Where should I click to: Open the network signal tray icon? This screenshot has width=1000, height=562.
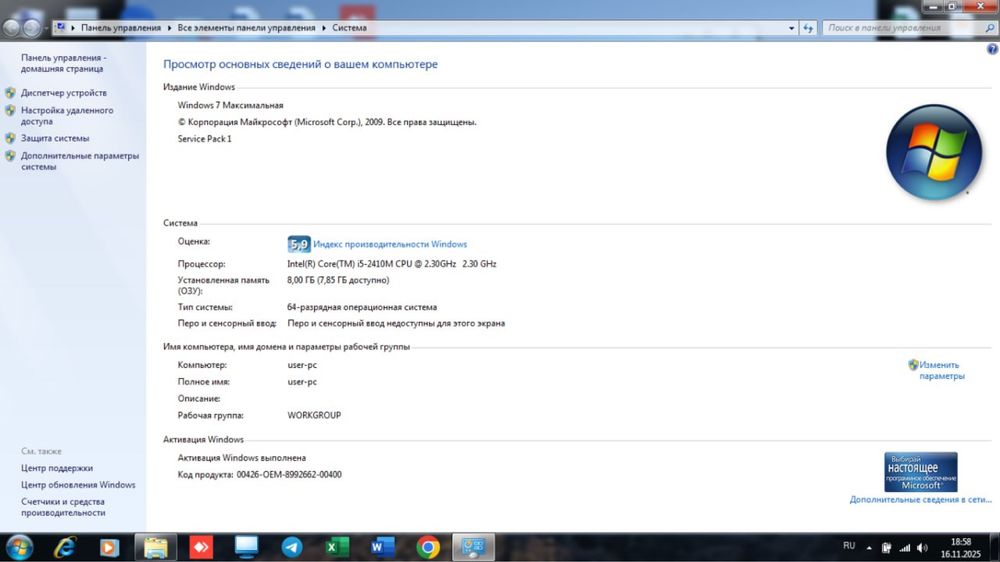pos(904,548)
